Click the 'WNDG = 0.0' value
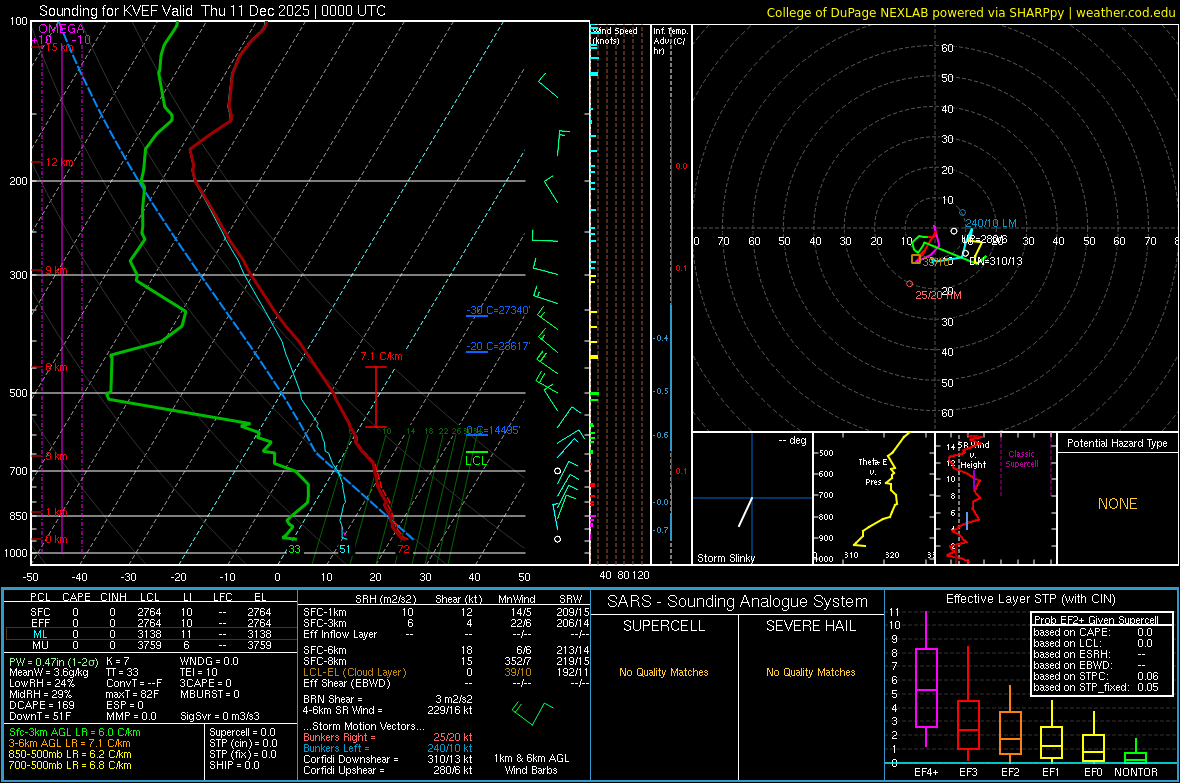Image resolution: width=1180 pixels, height=783 pixels. click(209, 662)
